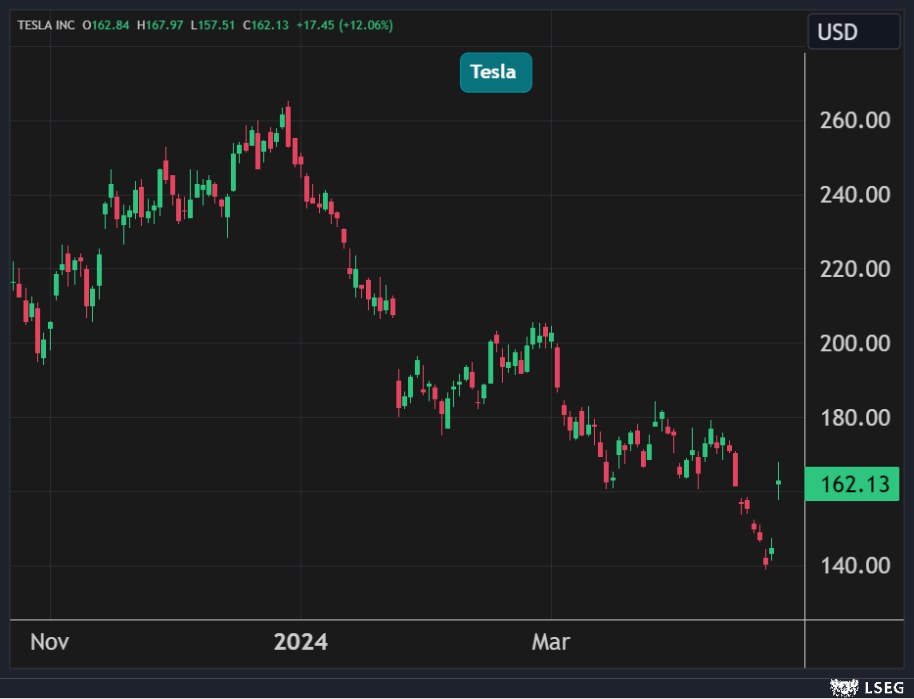Click the 140.00 price axis label
914x699 pixels.
coord(854,566)
